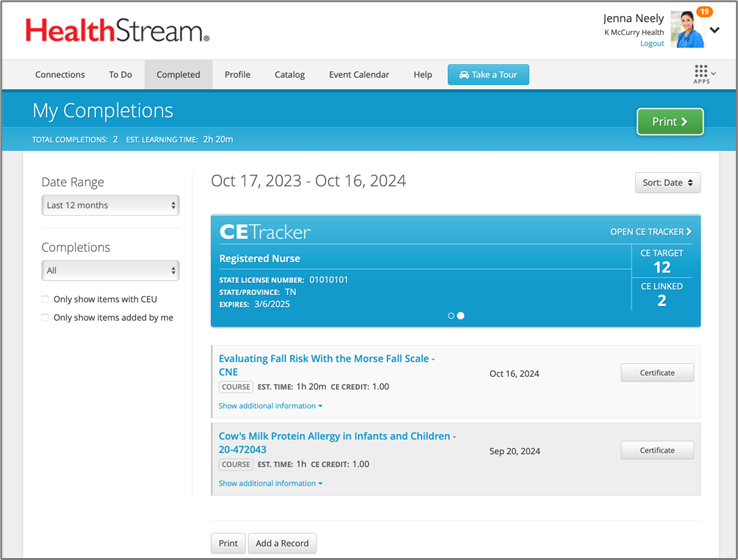This screenshot has height=560, width=738.
Task: Open the Apps grid icon
Action: tap(701, 72)
